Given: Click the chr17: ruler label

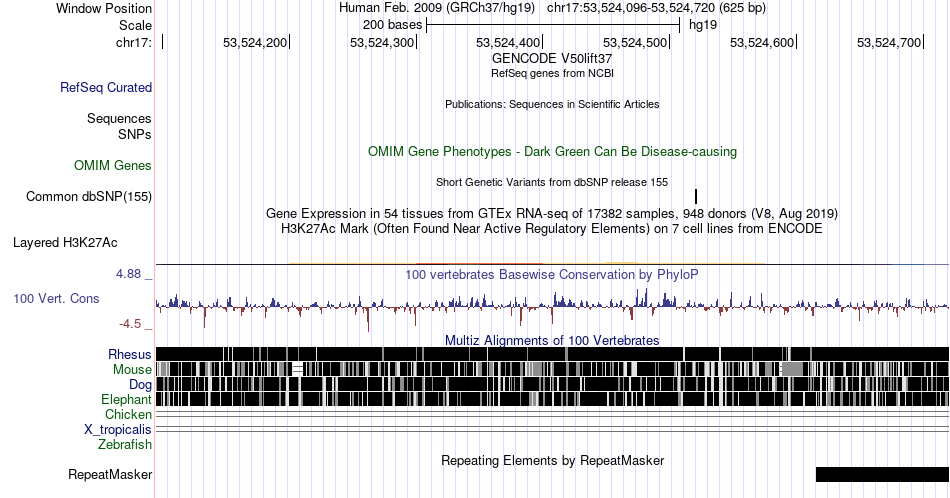Looking at the screenshot, I should (134, 42).
